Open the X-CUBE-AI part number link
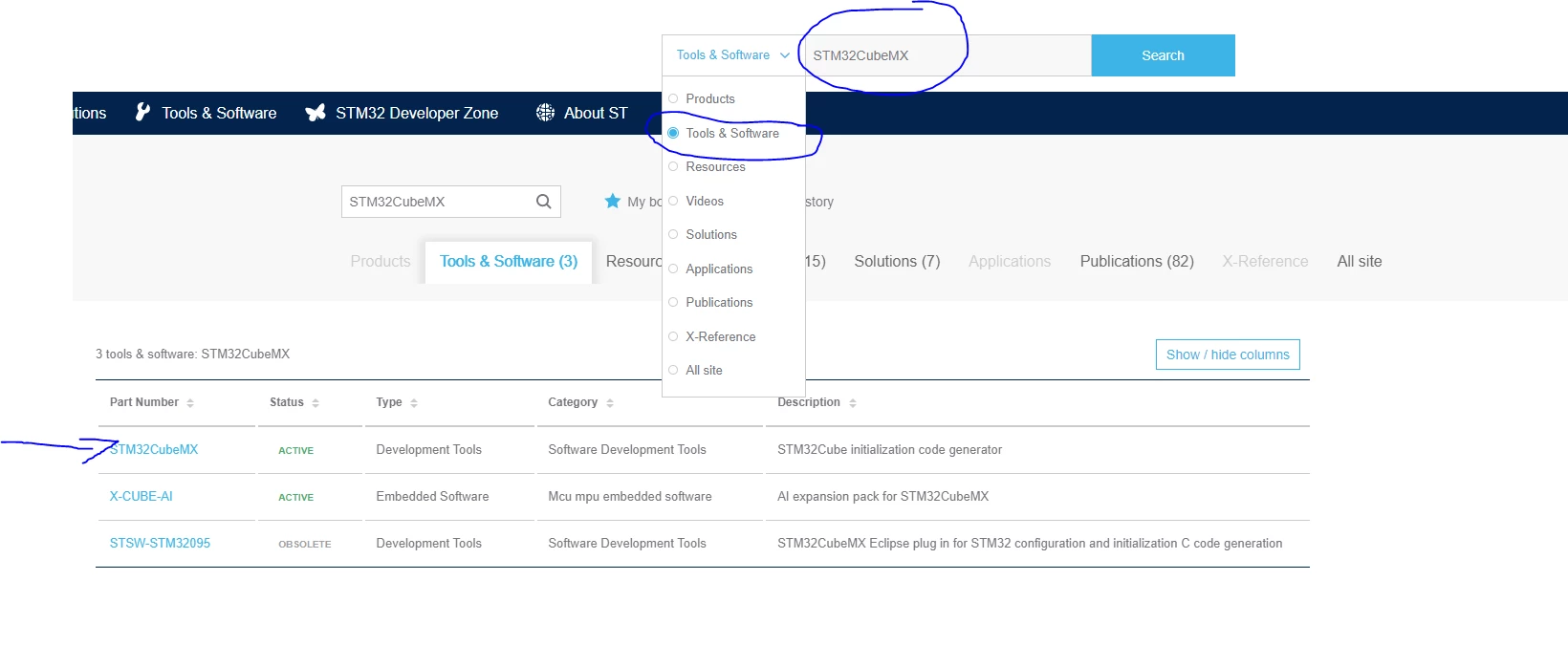Screen dimensions: 1568x645 [x=142, y=496]
